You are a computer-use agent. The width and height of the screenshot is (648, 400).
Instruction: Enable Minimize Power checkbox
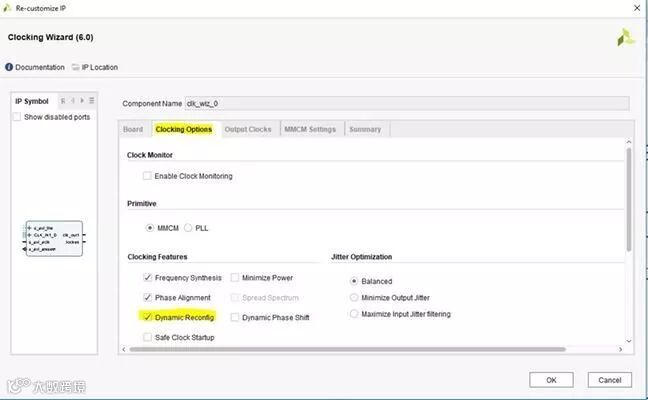click(235, 278)
